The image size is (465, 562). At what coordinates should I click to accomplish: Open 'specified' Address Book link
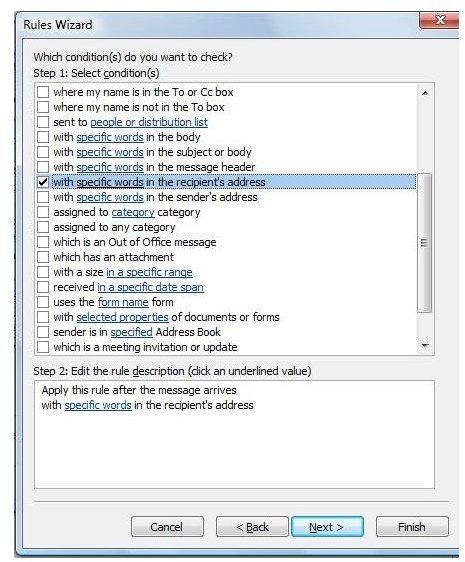tap(132, 332)
